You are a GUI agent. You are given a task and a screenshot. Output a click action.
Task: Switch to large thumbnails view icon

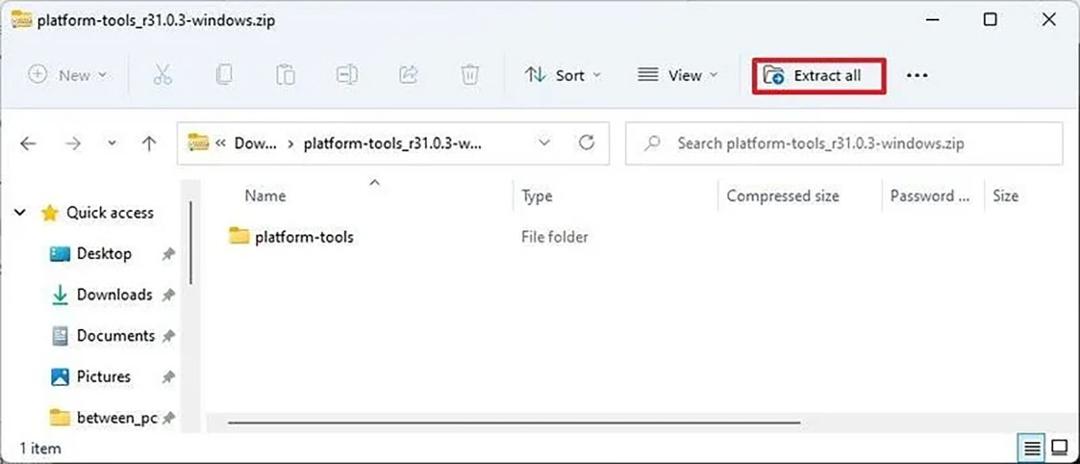(x=1059, y=449)
